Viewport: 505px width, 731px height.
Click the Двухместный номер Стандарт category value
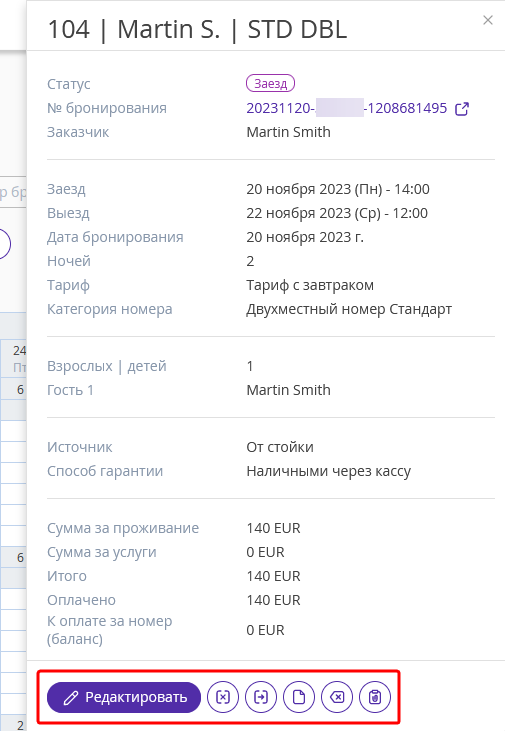349,309
